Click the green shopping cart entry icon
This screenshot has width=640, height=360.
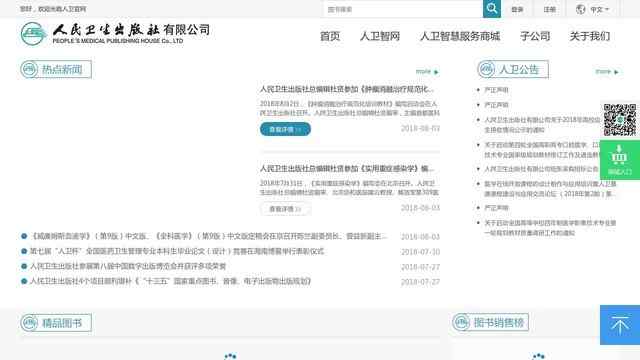coord(620,160)
